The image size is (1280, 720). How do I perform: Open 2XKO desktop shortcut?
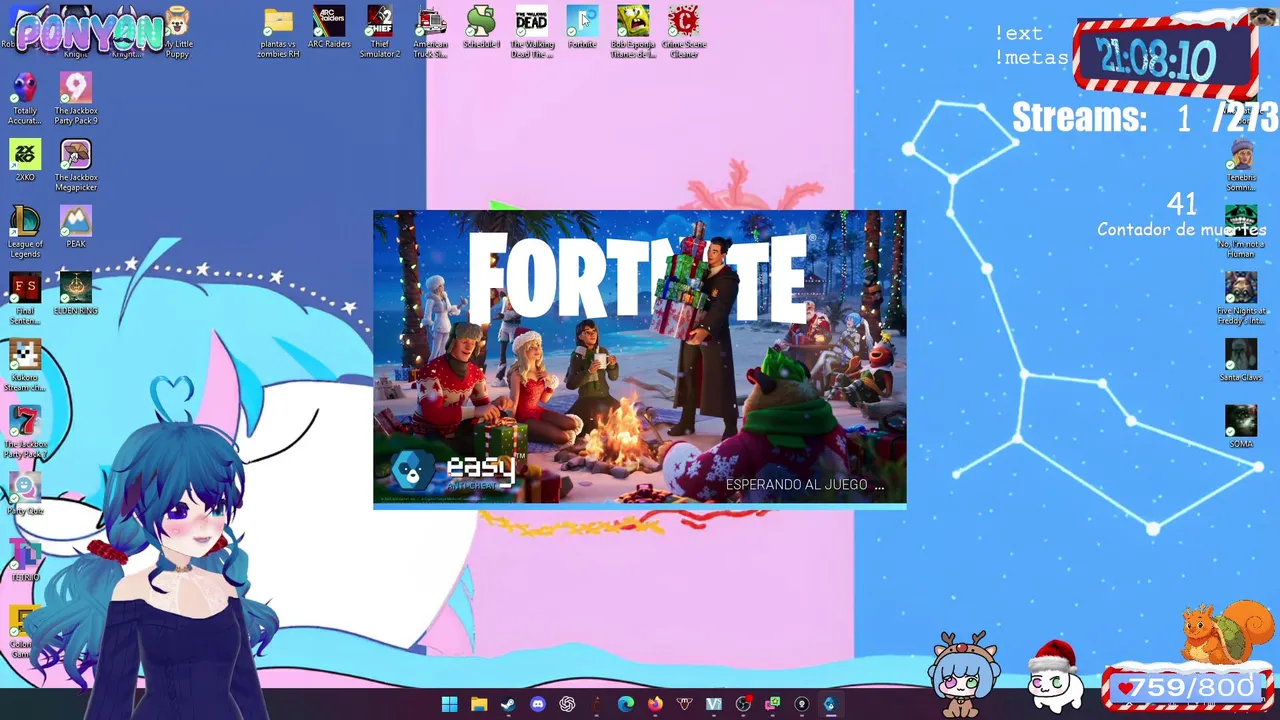25,161
